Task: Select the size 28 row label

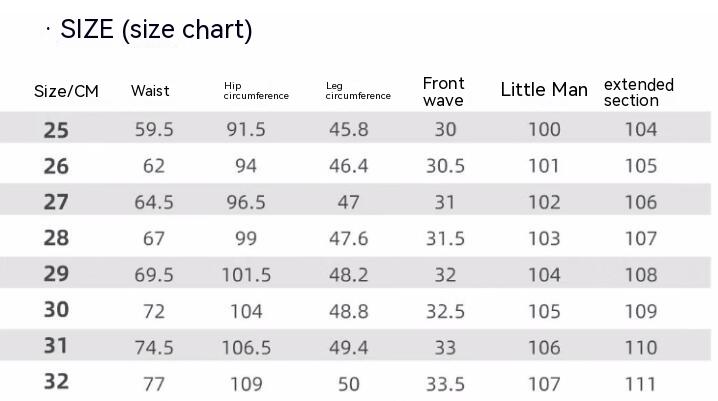Action: coord(56,238)
